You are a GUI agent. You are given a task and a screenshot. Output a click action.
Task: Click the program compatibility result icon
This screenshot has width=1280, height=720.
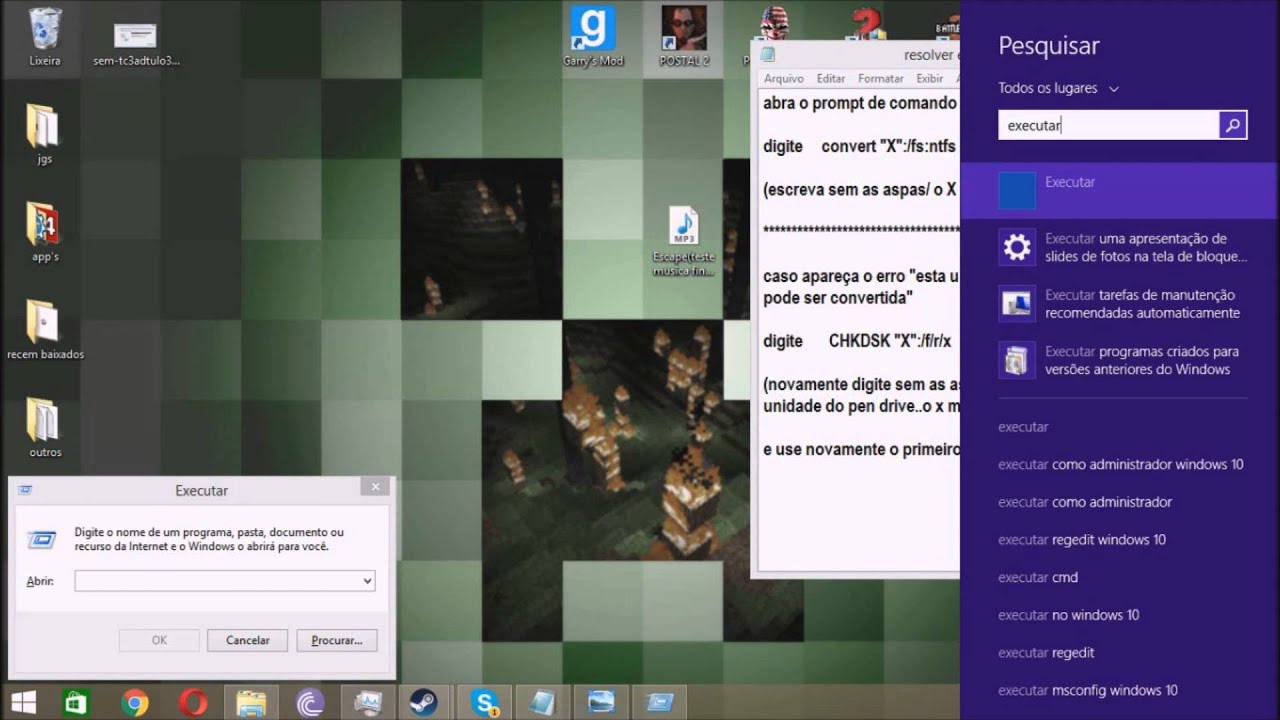(1017, 360)
